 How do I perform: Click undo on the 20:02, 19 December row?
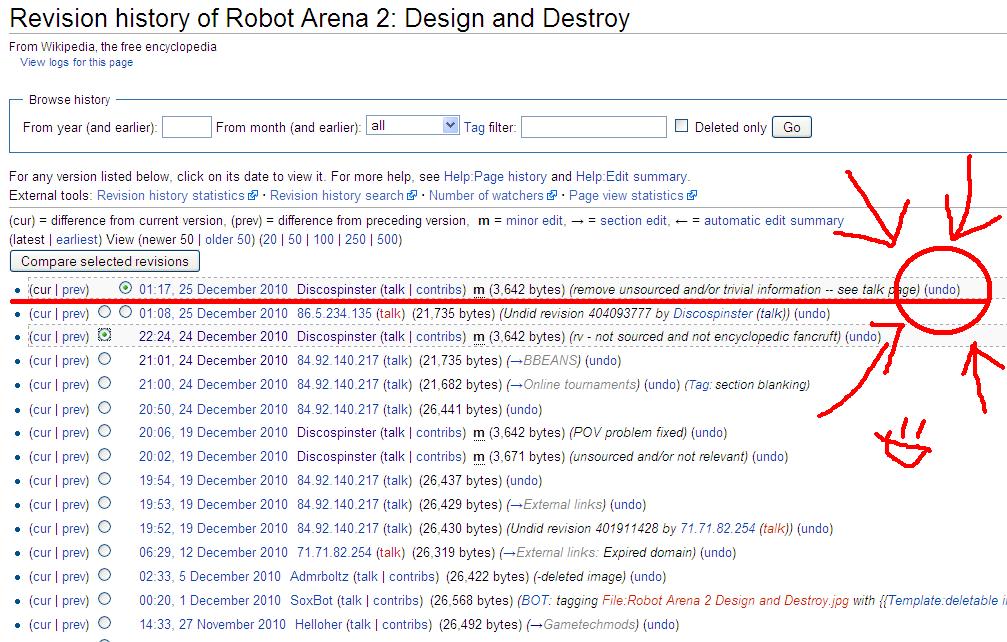(769, 456)
